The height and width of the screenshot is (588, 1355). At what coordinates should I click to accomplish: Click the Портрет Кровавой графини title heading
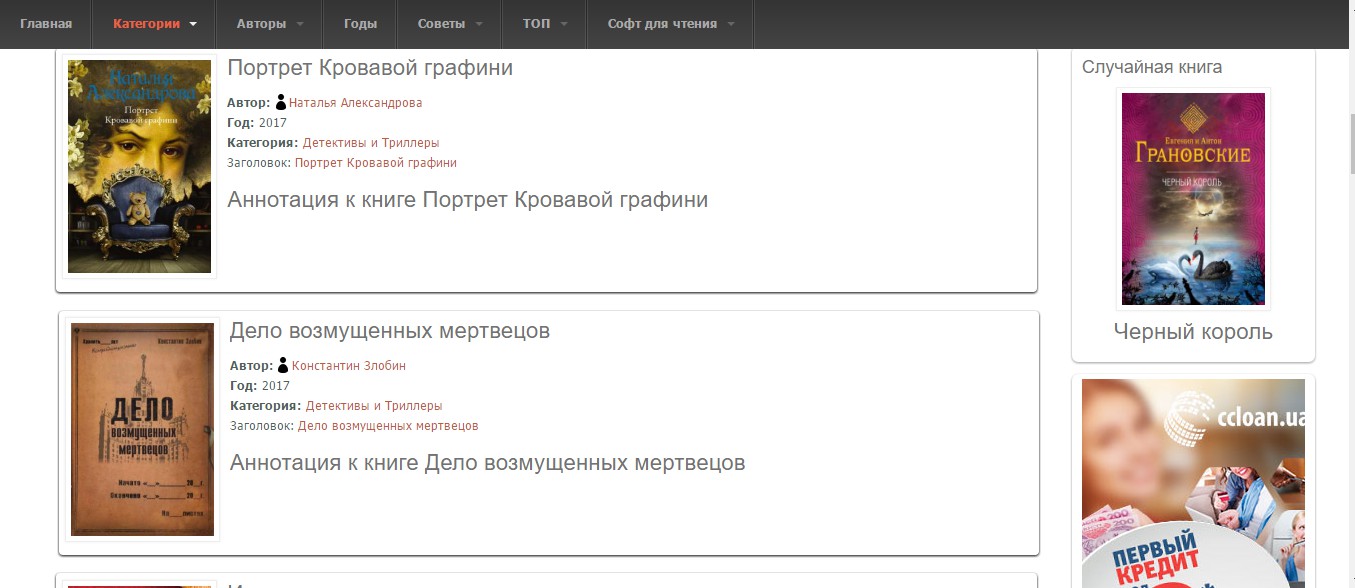click(370, 68)
